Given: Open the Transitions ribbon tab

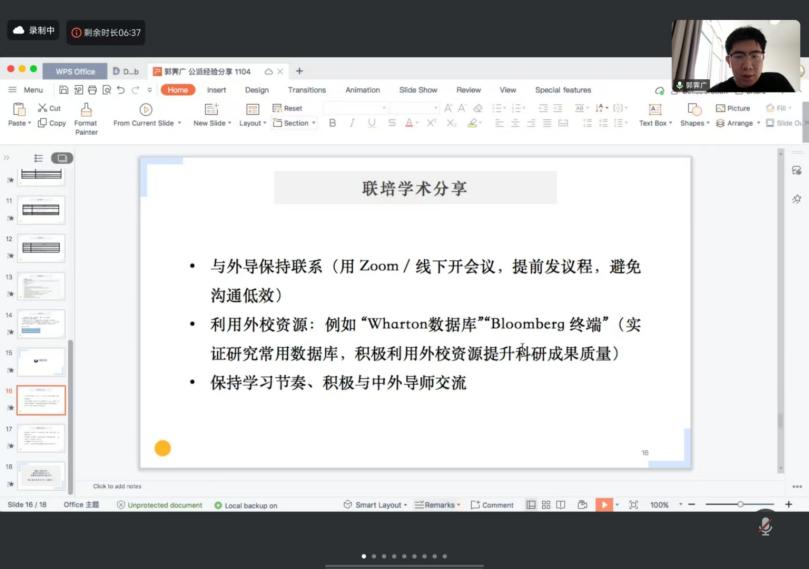Looking at the screenshot, I should click(307, 90).
